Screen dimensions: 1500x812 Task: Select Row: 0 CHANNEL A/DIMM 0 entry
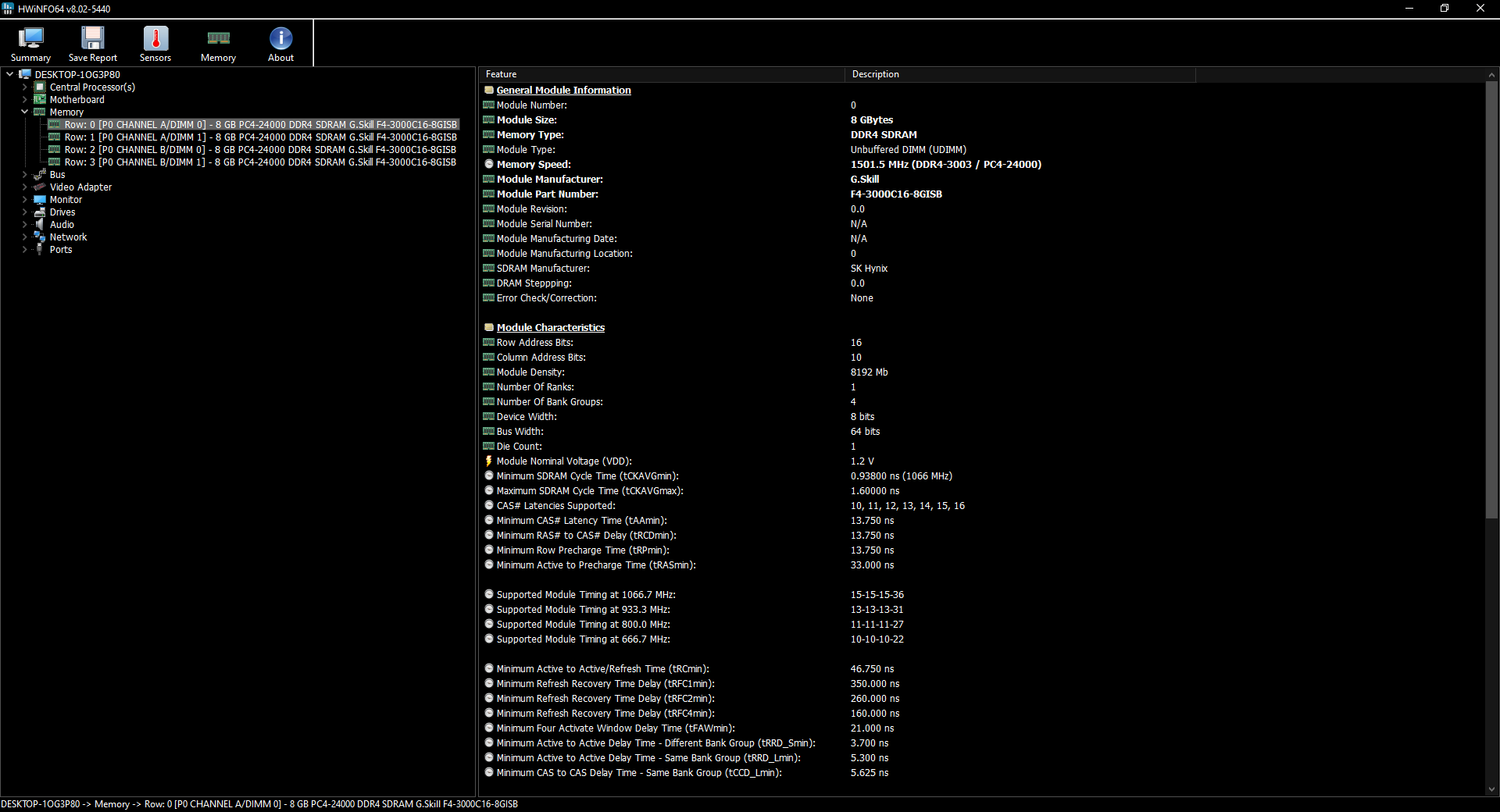tap(260, 124)
